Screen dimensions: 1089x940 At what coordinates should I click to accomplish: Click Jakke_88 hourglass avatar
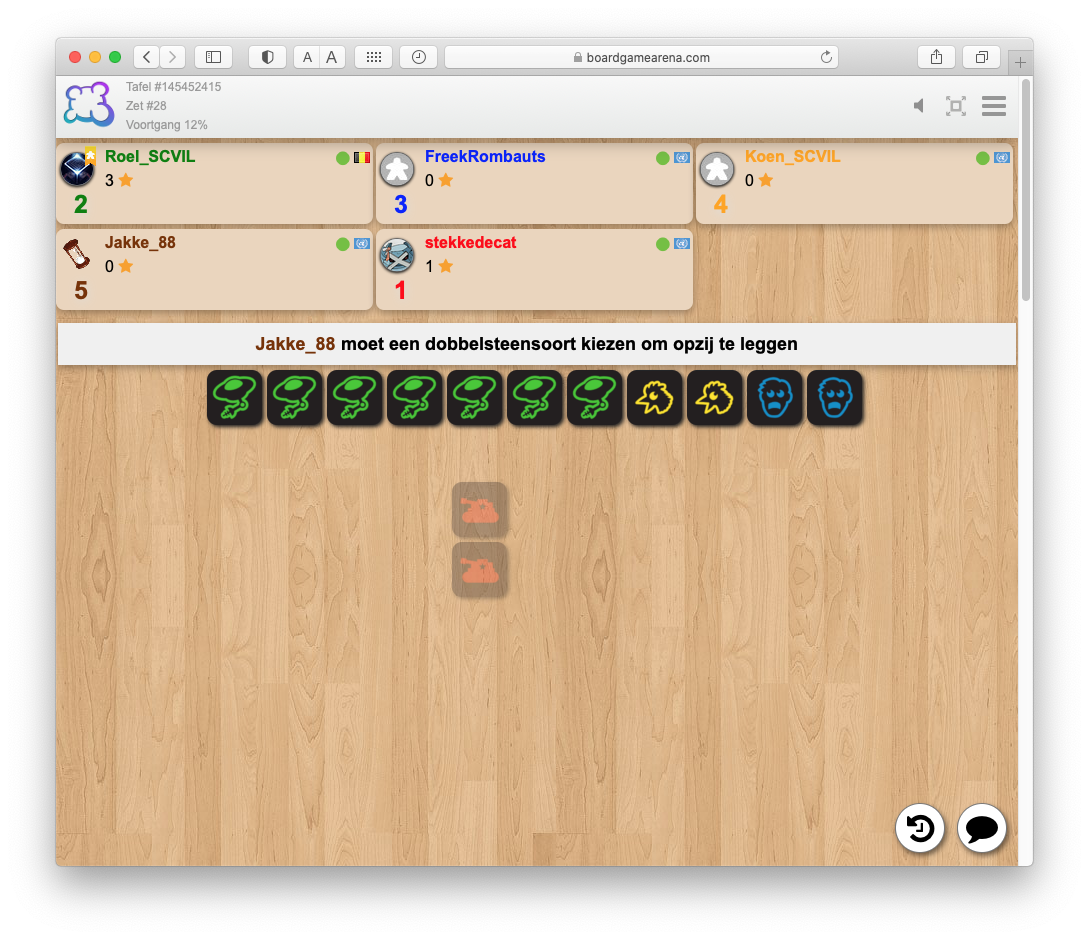[x=77, y=254]
